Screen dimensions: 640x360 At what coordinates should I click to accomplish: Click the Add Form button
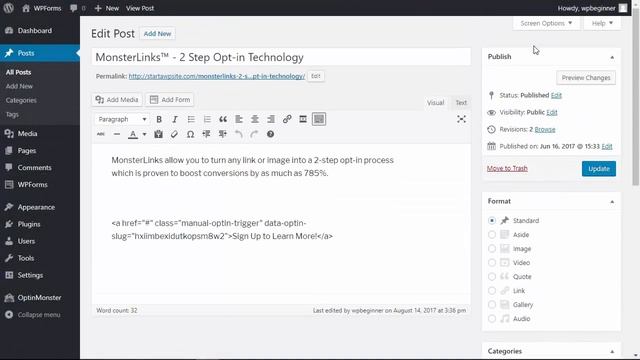click(170, 100)
